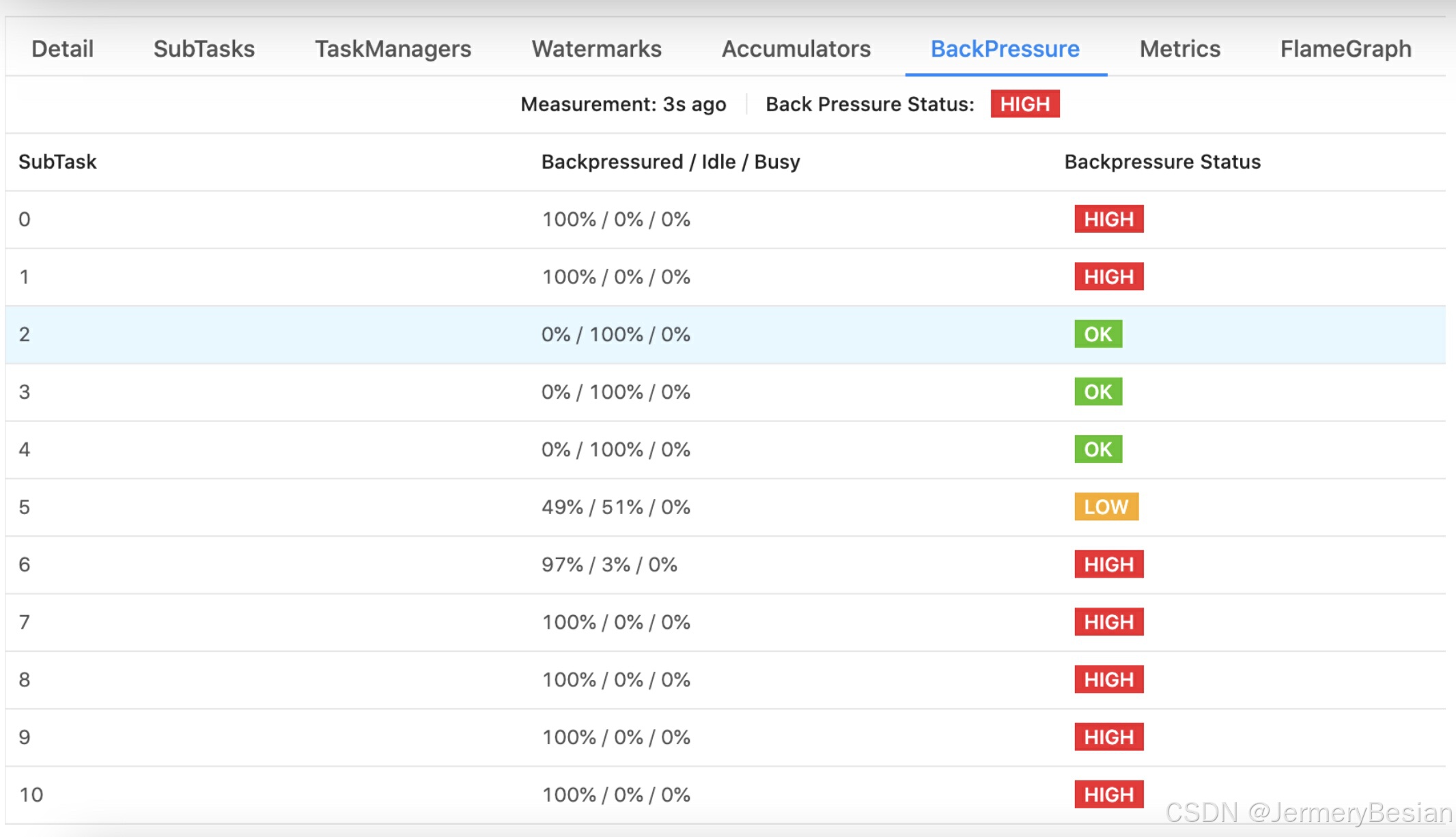Click the OK badge for subtask 4
This screenshot has width=1456, height=837.
click(1098, 449)
